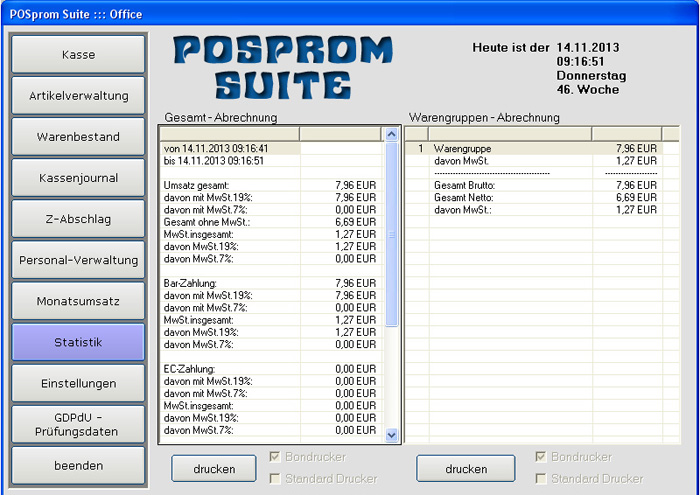Open the Kassenjournal section

coord(78,178)
